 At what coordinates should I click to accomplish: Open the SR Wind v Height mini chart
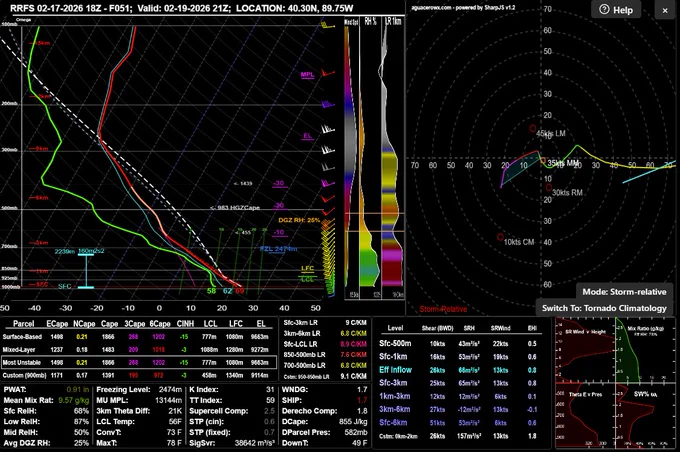[585, 349]
